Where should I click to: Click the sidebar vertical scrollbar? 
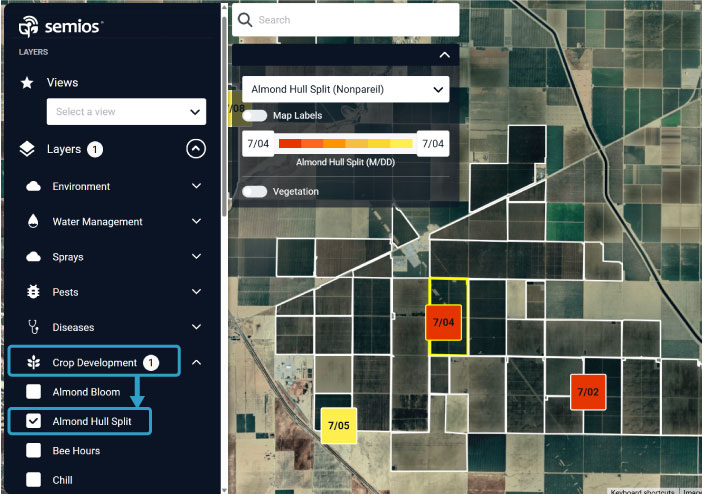(x=224, y=116)
